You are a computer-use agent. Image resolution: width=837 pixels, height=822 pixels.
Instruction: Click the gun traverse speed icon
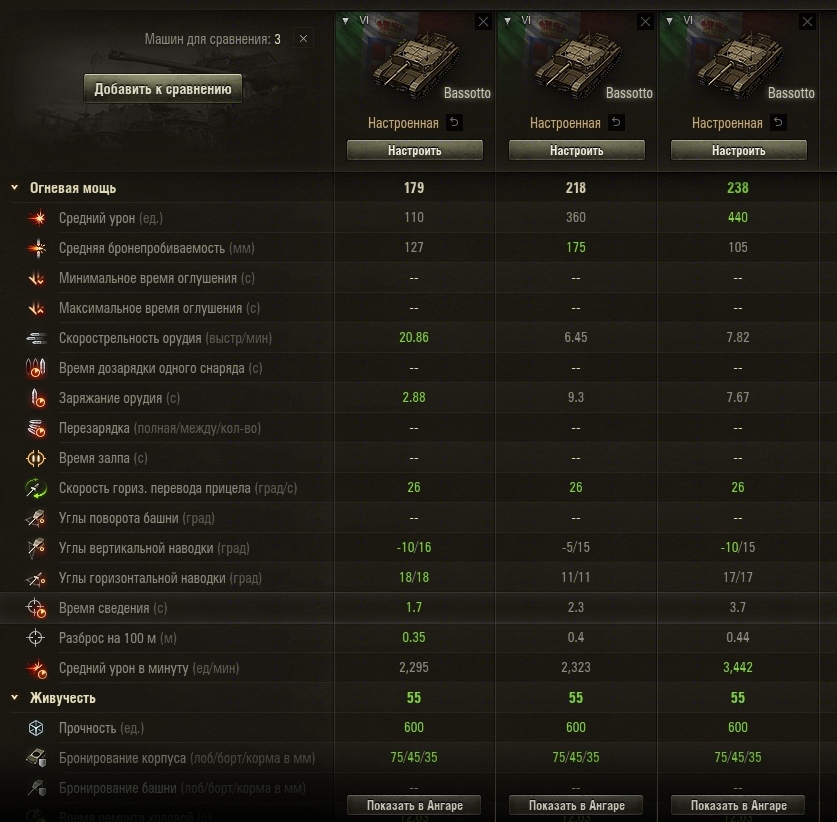point(36,488)
